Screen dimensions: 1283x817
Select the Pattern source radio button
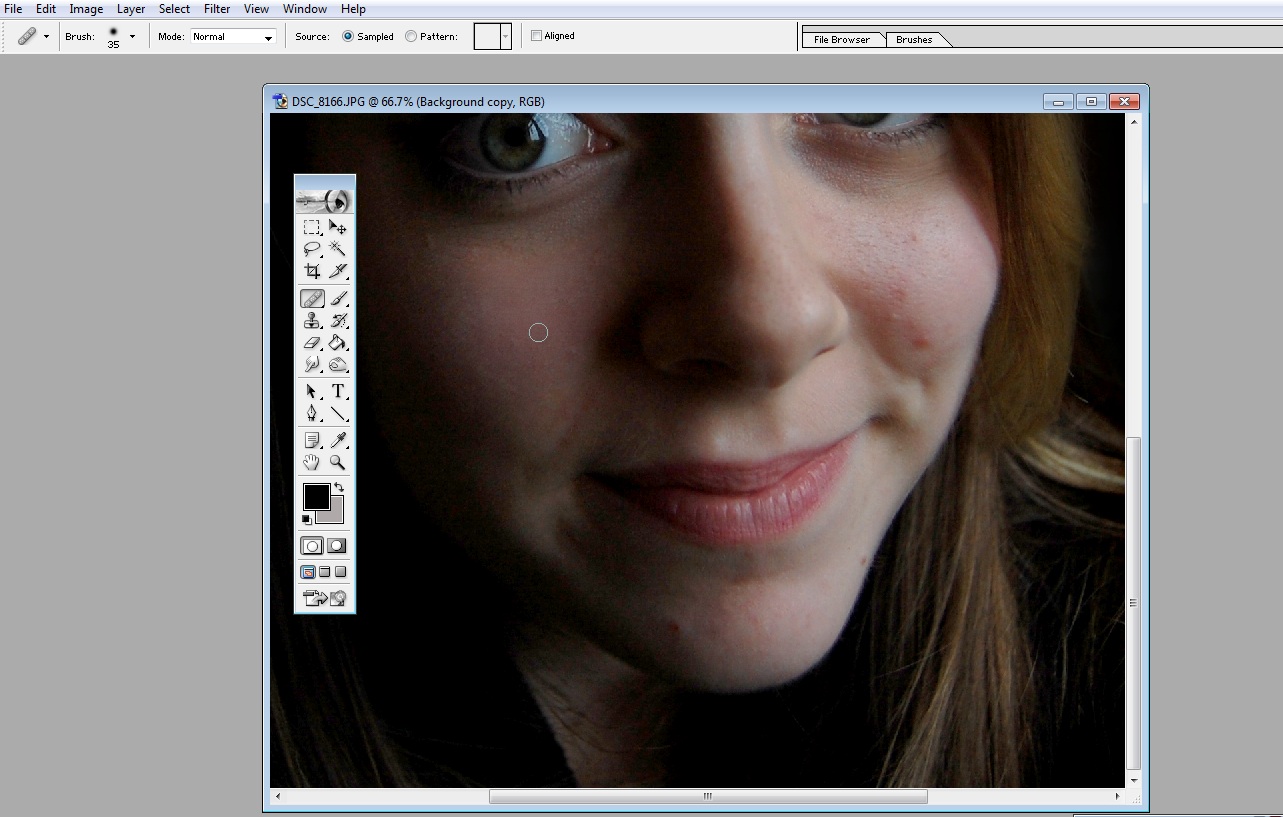coord(411,36)
